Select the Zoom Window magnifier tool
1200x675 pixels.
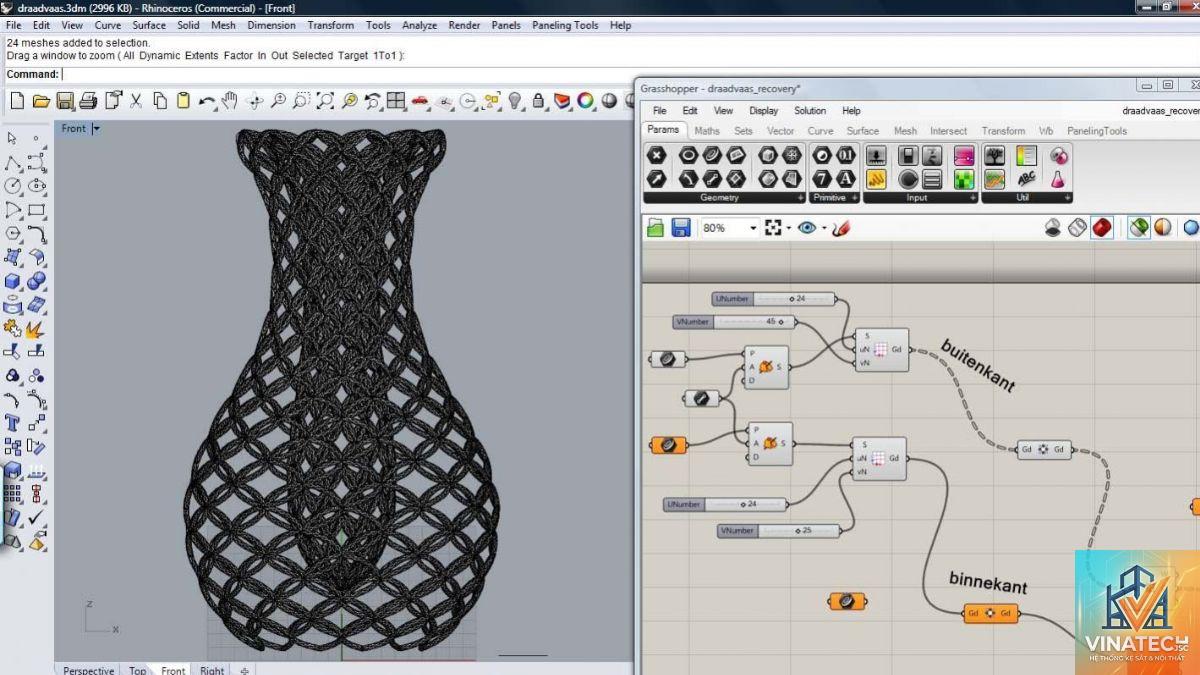tap(301, 101)
